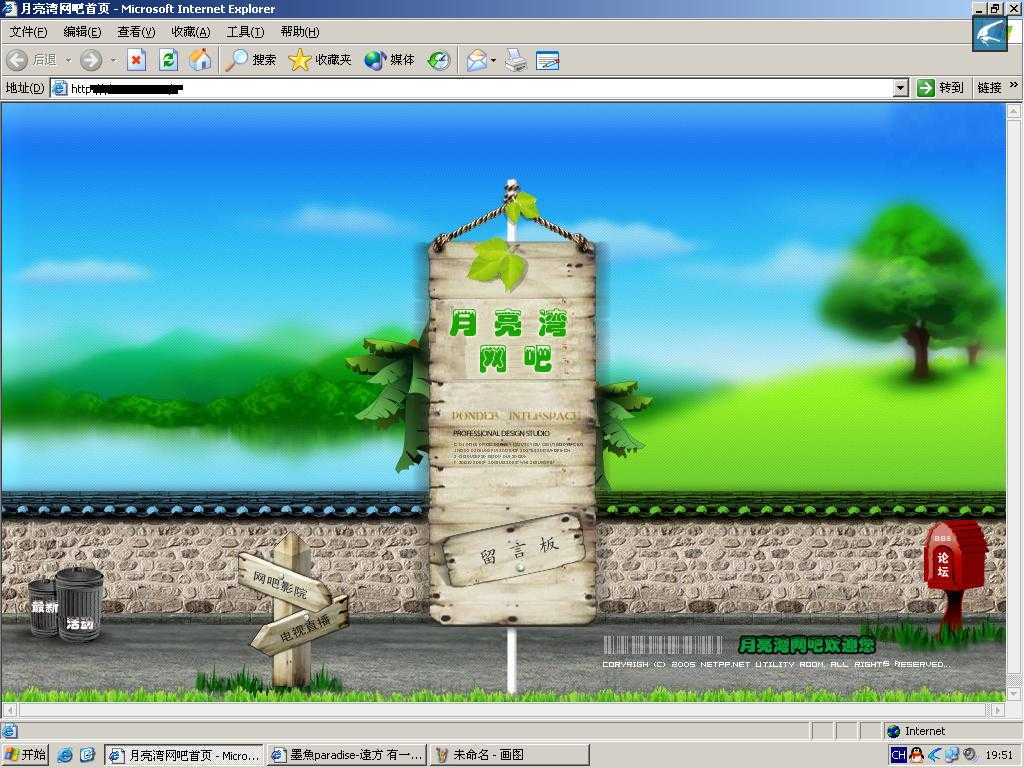This screenshot has height=768, width=1024.
Task: Open the 工具(T) menu
Action: tap(245, 32)
